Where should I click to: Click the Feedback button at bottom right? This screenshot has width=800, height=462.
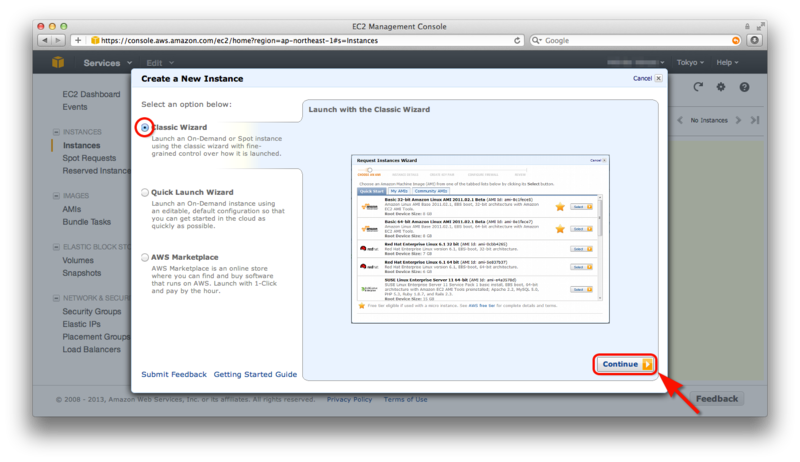pyautogui.click(x=717, y=399)
